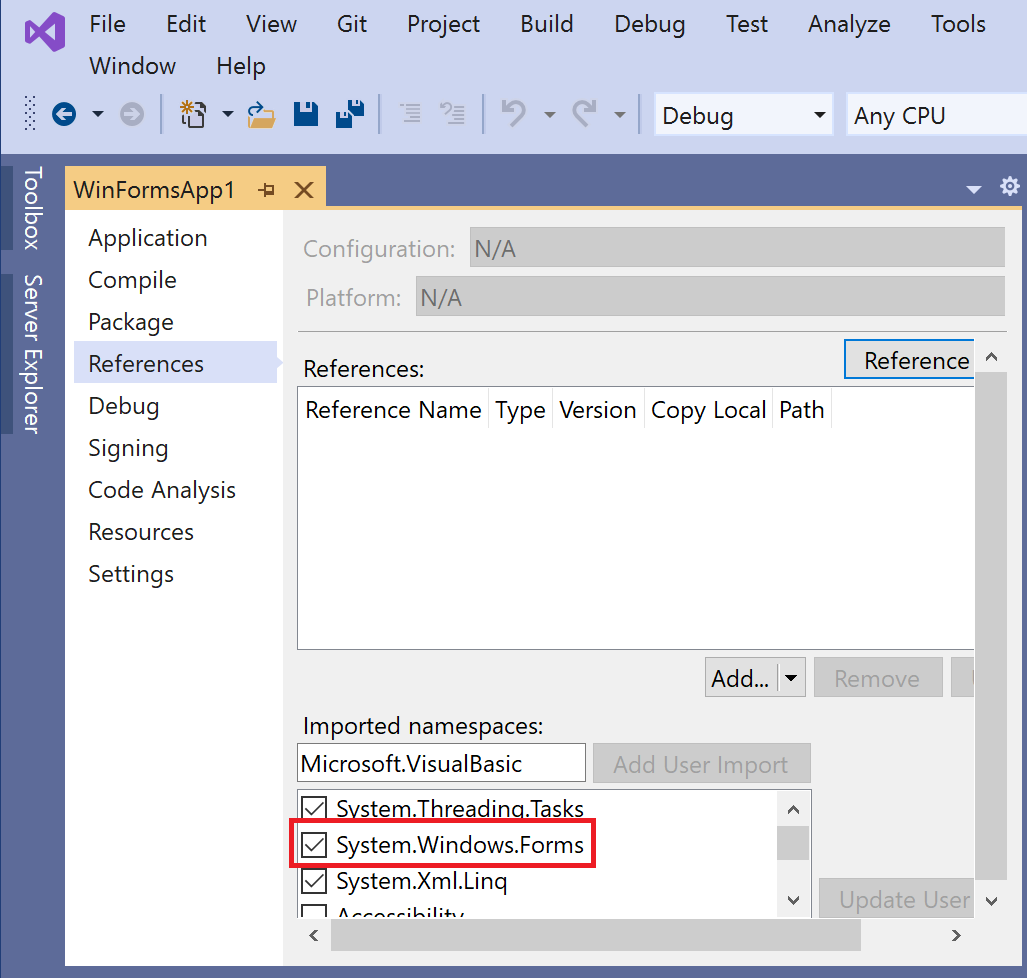Screen dimensions: 1027x978
Task: Click the Add... reference button
Action: click(x=741, y=678)
